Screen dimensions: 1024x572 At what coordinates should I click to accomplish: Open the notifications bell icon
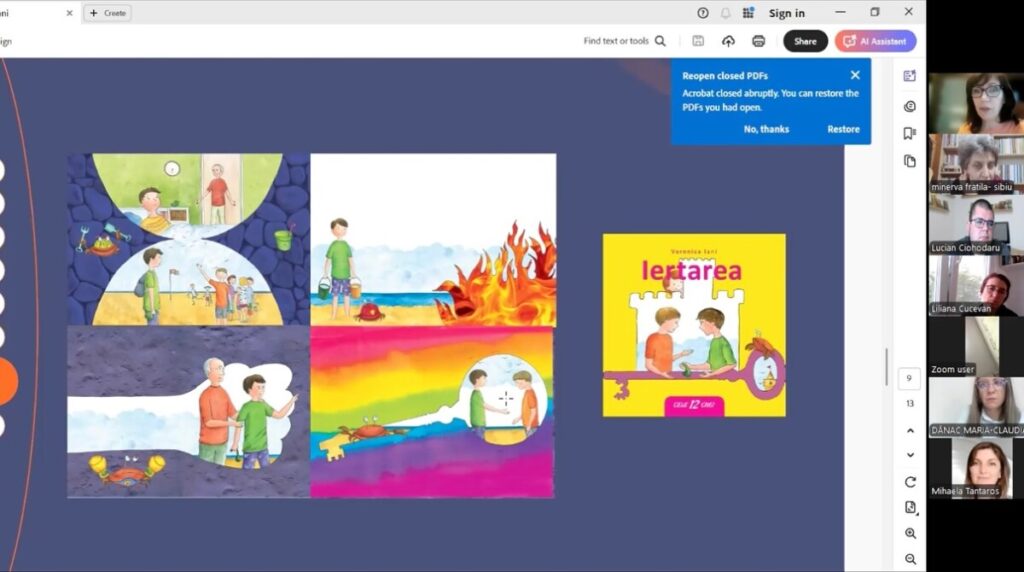click(x=726, y=13)
